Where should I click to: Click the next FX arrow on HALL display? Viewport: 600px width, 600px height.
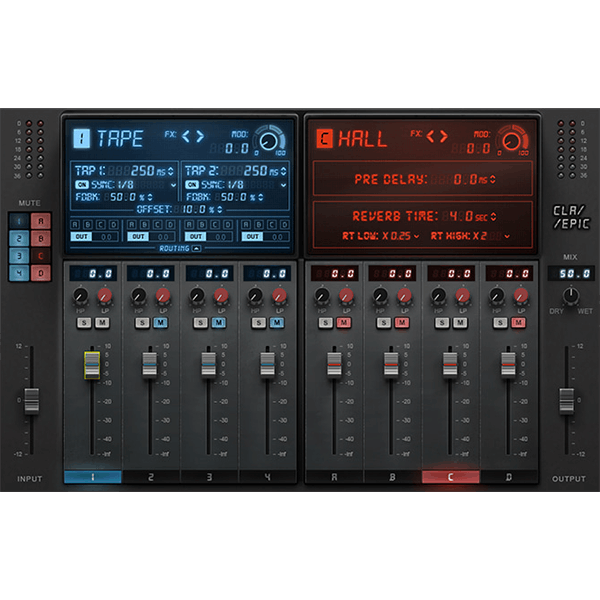[442, 136]
